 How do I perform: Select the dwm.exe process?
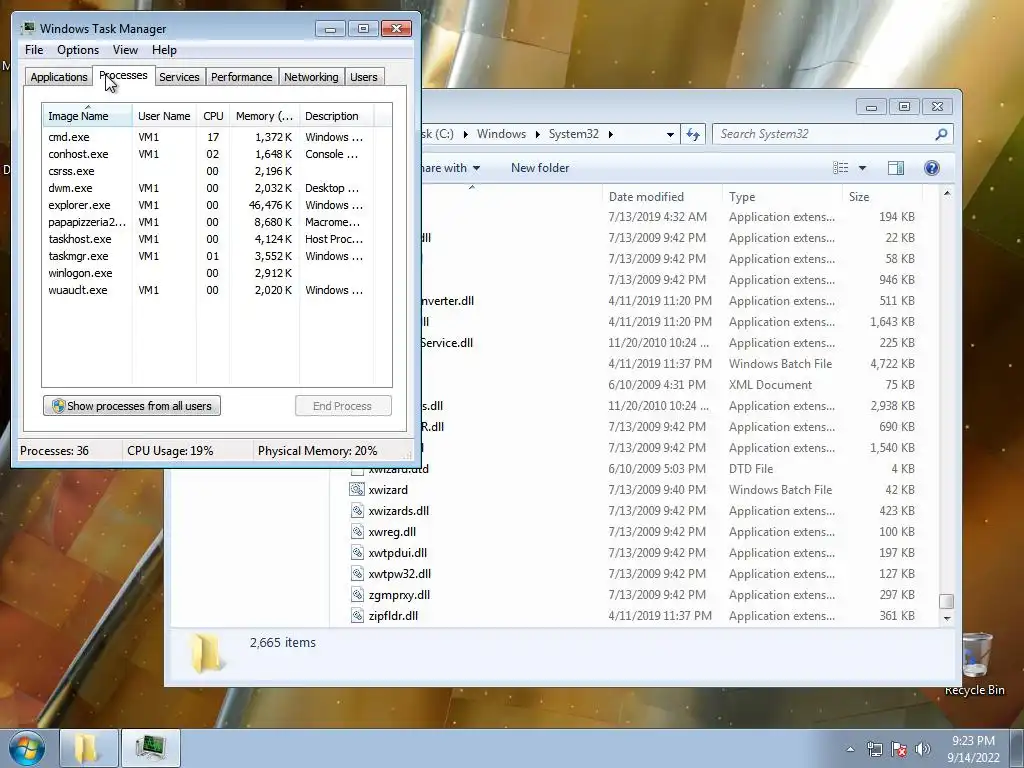click(208, 187)
